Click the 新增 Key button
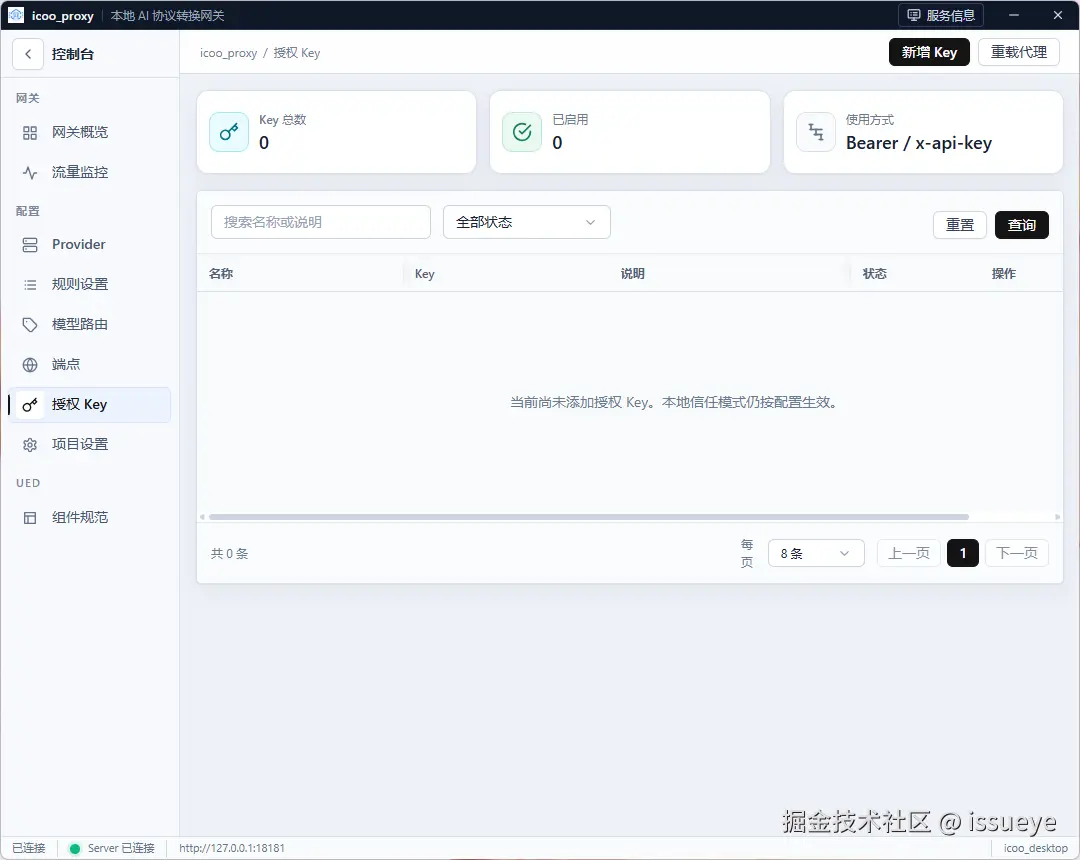 pyautogui.click(x=929, y=52)
